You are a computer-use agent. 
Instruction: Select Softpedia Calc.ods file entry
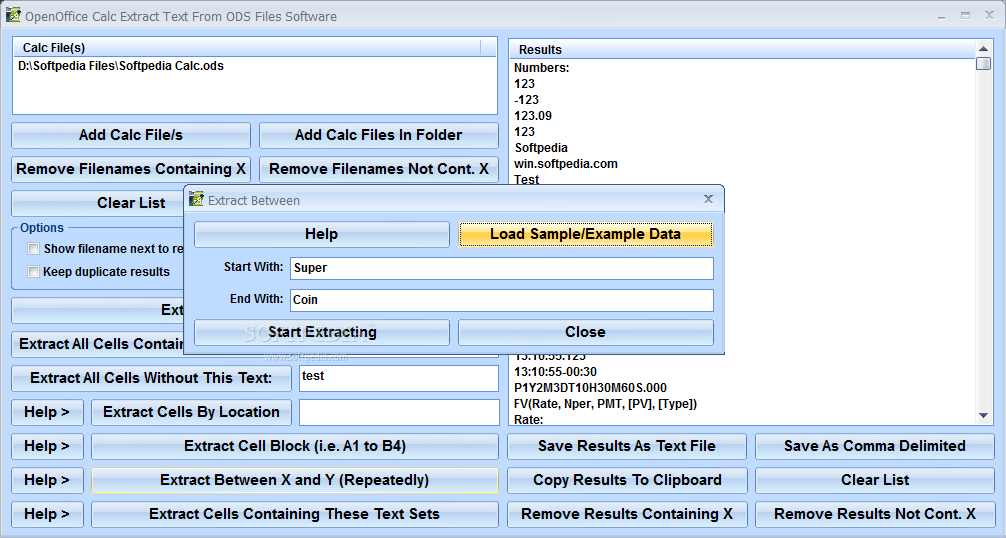coord(121,66)
